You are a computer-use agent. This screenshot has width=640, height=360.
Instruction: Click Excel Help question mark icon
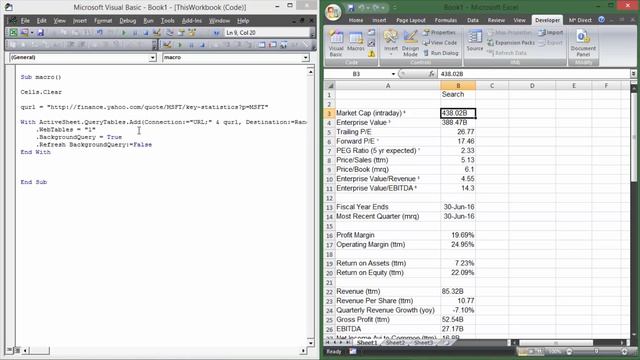tap(602, 20)
